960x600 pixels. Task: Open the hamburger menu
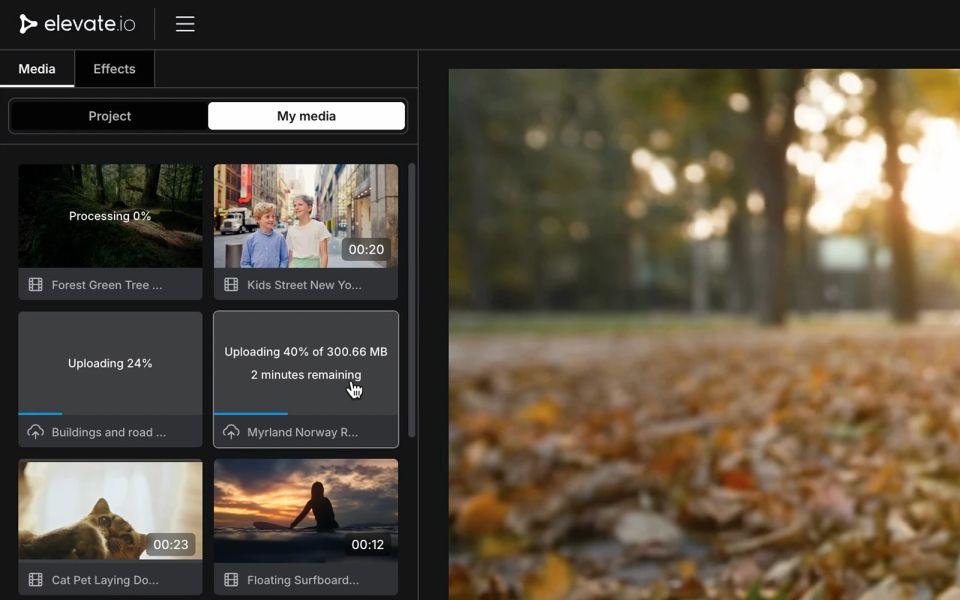coord(185,24)
